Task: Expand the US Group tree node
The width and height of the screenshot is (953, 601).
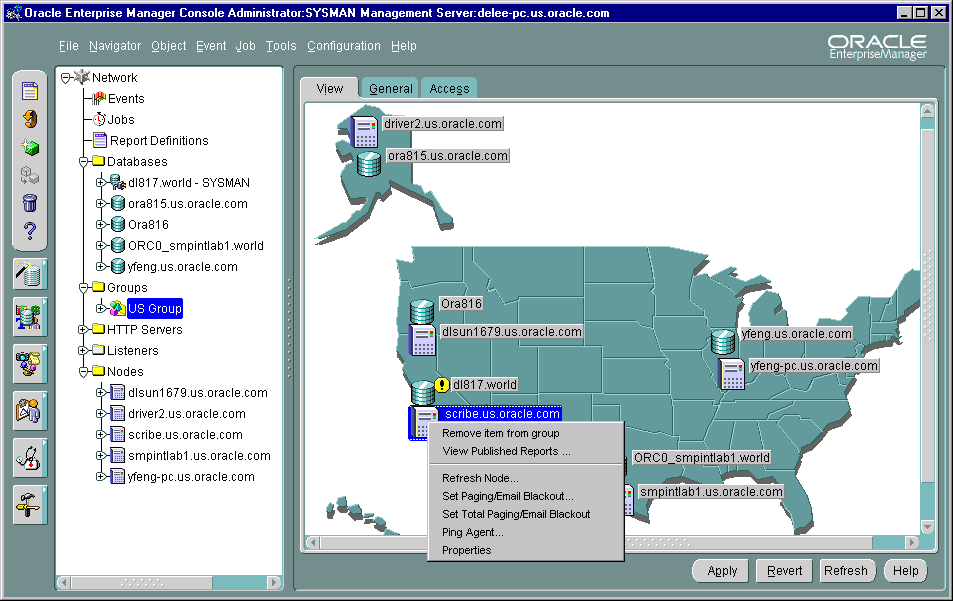Action: [x=100, y=308]
